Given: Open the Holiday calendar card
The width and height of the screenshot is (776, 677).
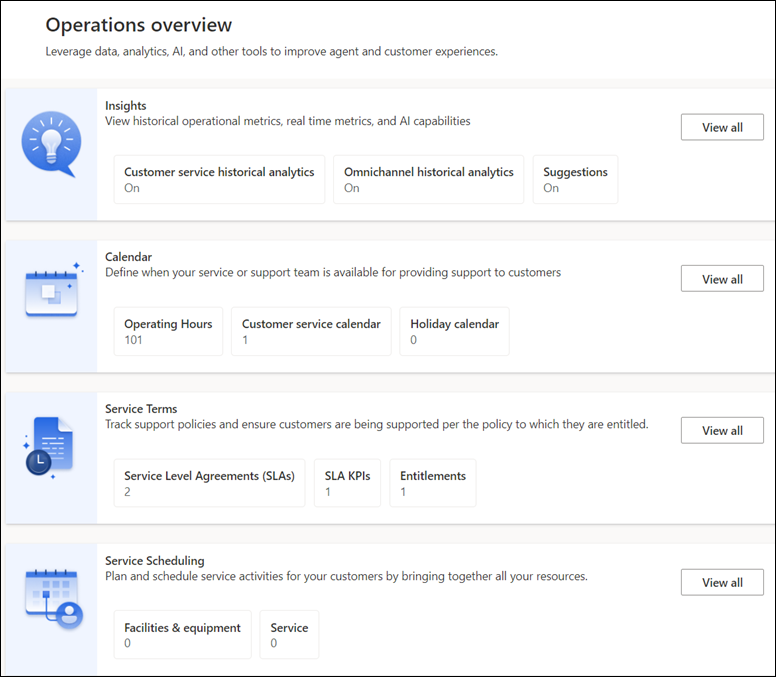Looking at the screenshot, I should click(454, 331).
